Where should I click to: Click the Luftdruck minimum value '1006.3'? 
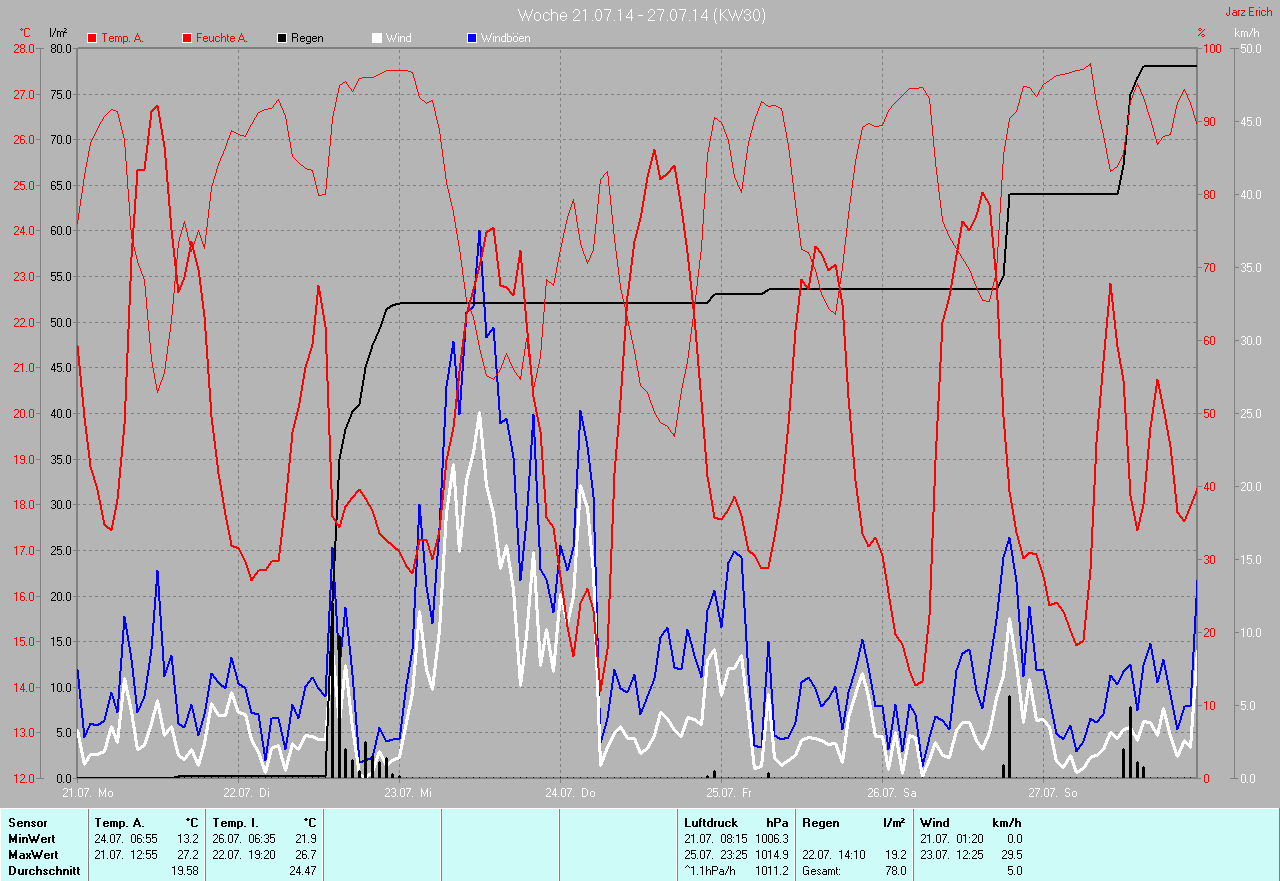[x=771, y=839]
